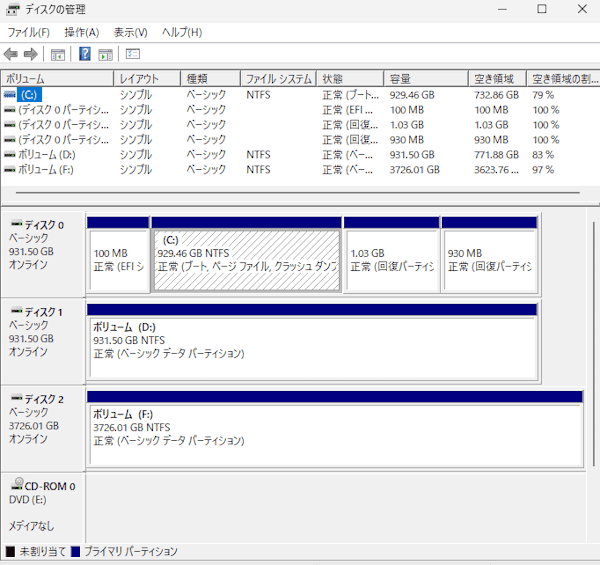The image size is (600, 565).
Task: Maximize the Disk Management window
Action: point(542,9)
